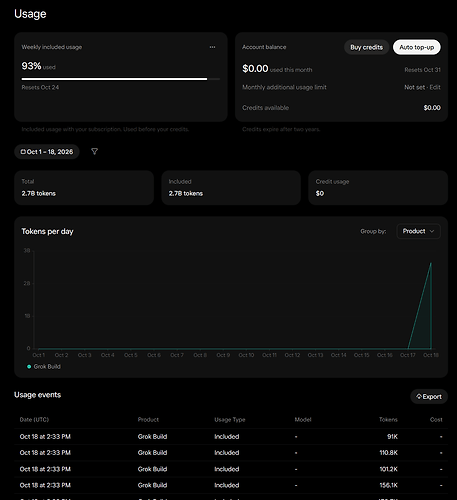457x500 pixels.
Task: Export the usage events
Action: (429, 397)
